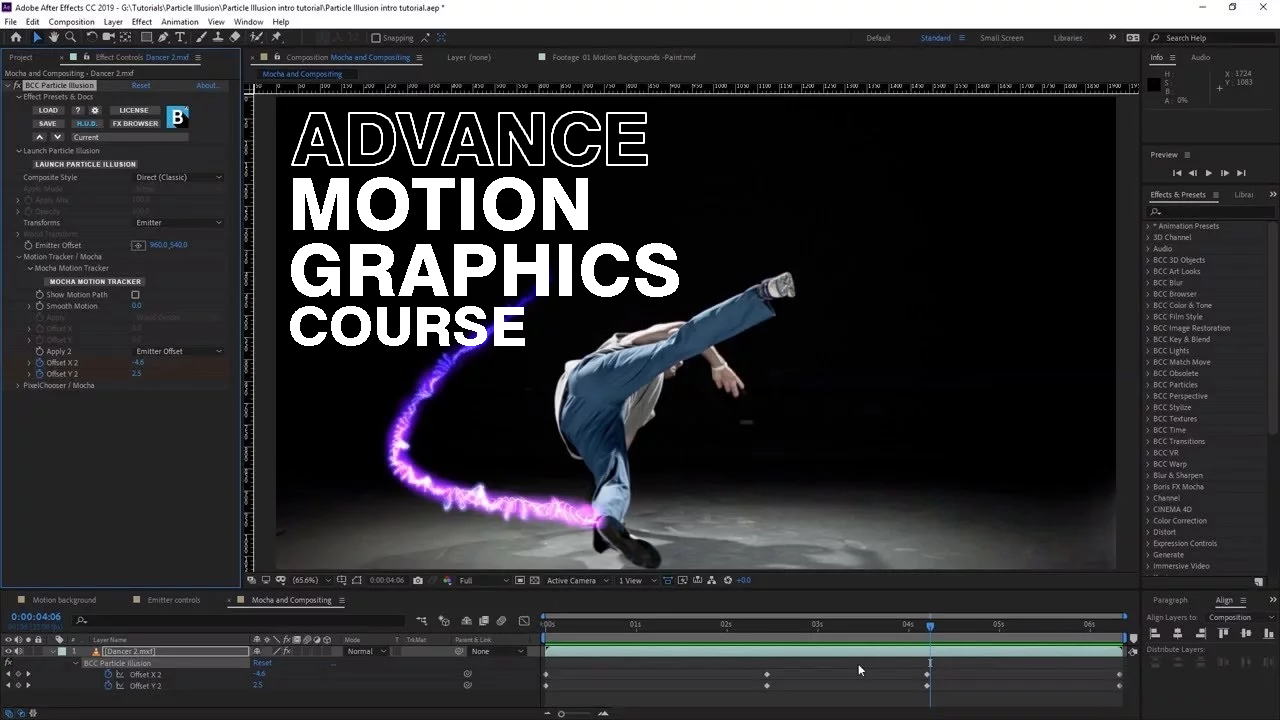Viewport: 1280px width, 720px height.
Task: Play the preview with Play button
Action: [1209, 173]
